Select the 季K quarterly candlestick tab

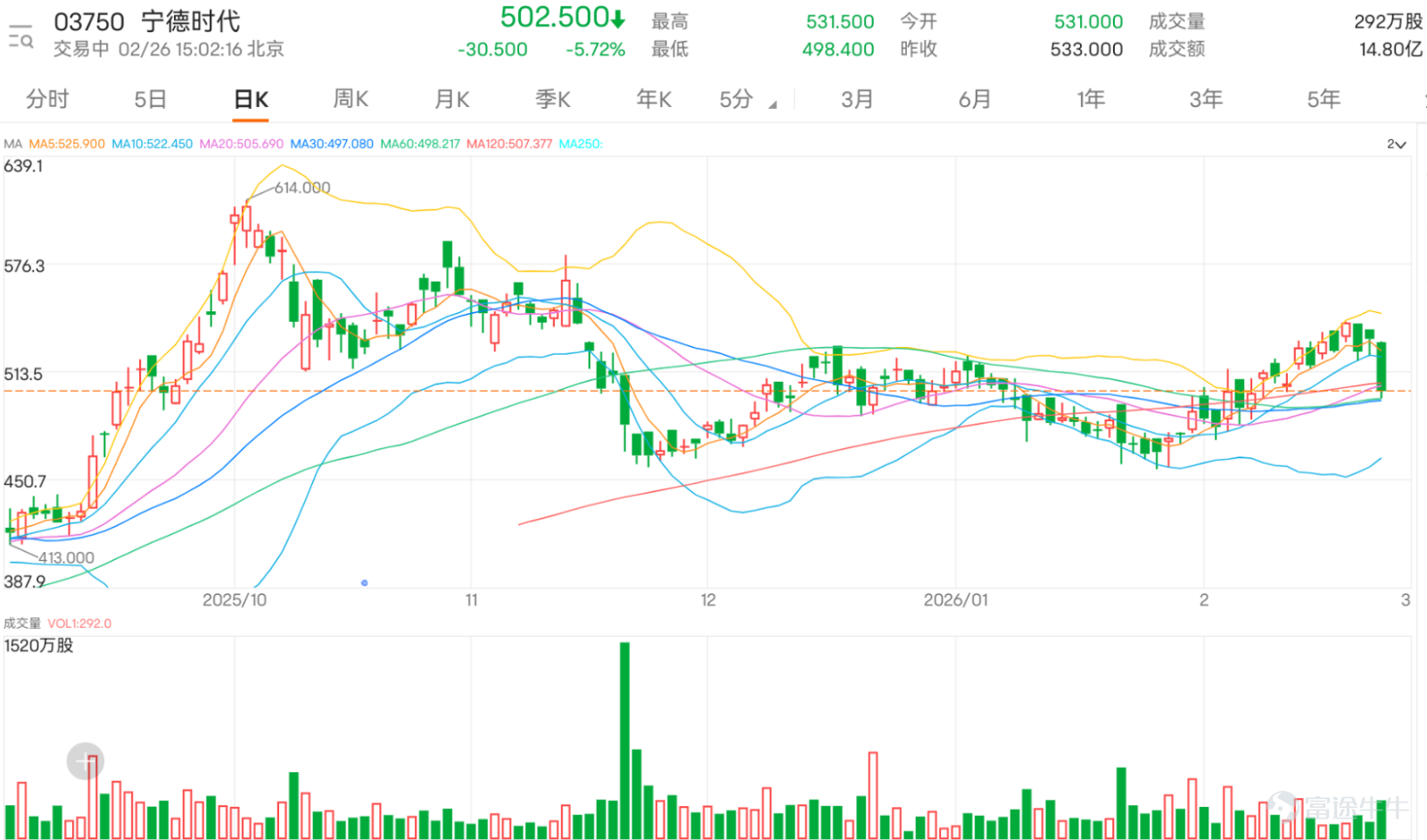553,99
